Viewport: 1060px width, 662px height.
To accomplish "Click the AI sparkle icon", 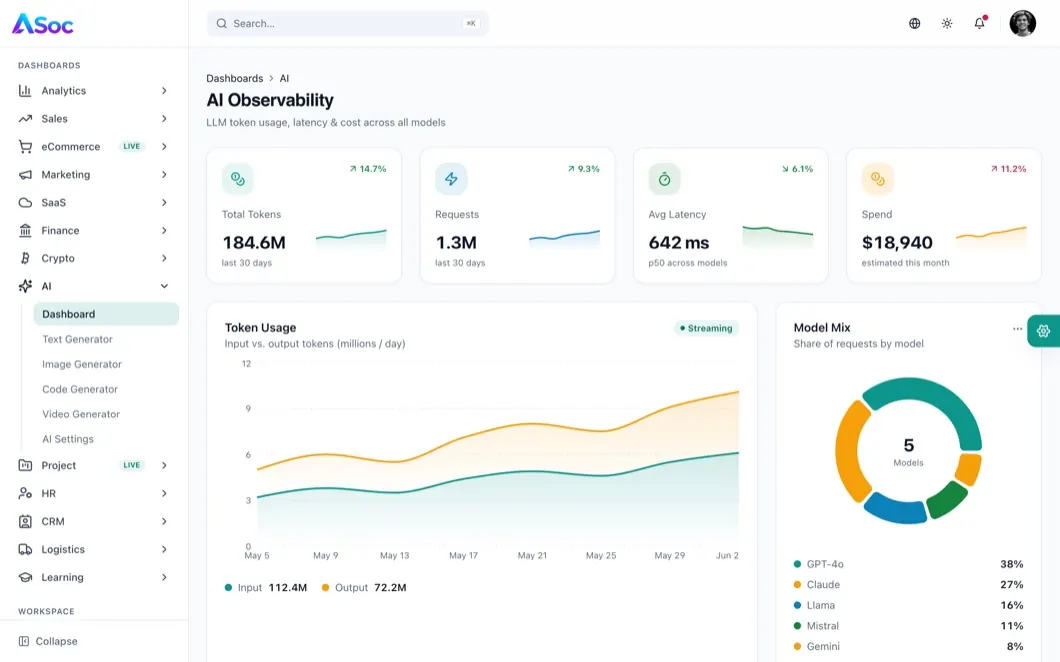I will (x=25, y=286).
